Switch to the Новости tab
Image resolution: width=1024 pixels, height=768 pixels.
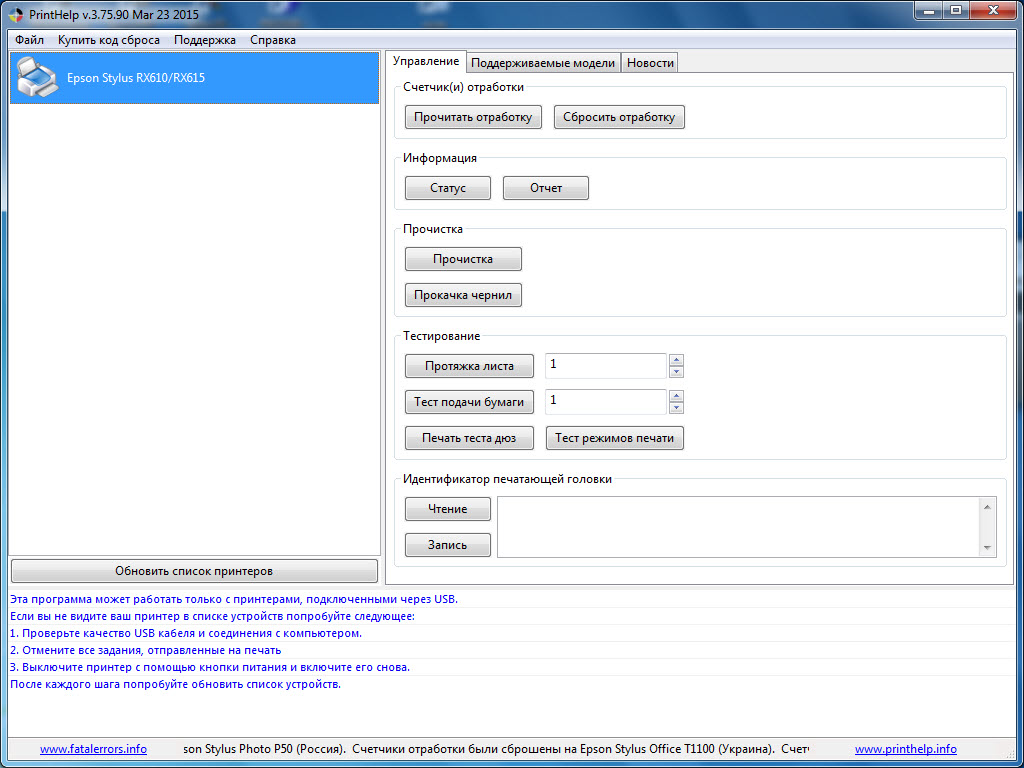click(650, 63)
